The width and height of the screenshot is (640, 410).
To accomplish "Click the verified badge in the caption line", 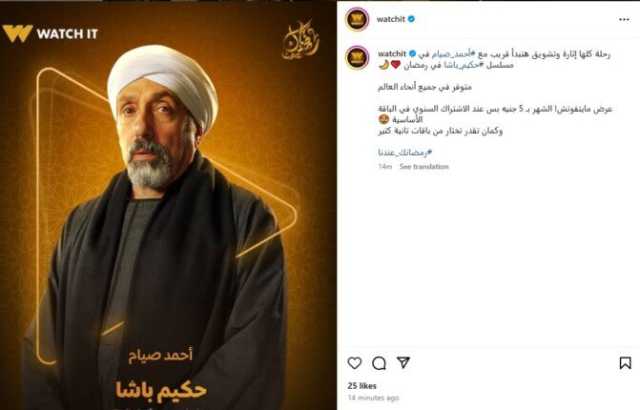I will click(x=413, y=53).
